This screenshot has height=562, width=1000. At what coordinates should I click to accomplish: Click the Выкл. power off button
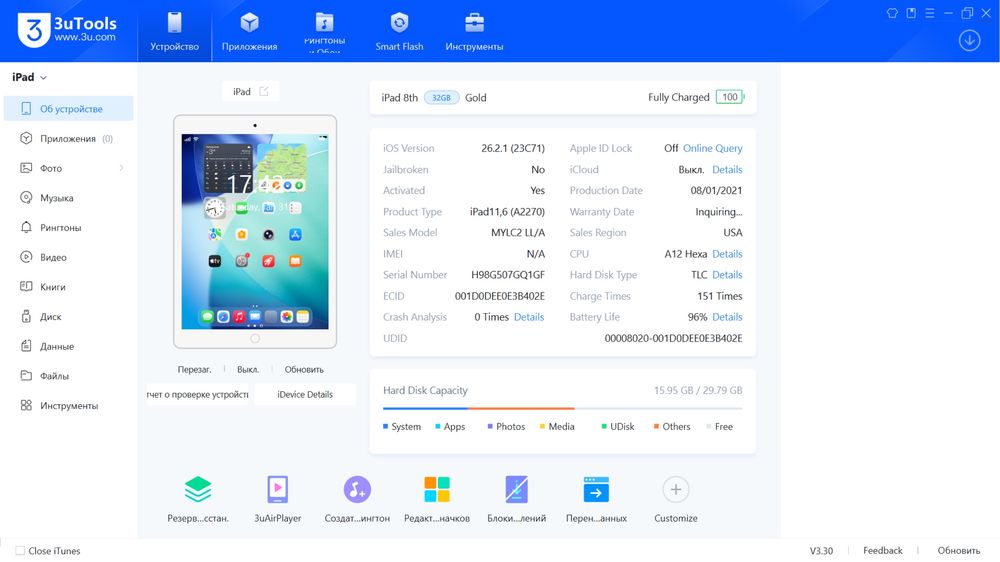tap(248, 369)
